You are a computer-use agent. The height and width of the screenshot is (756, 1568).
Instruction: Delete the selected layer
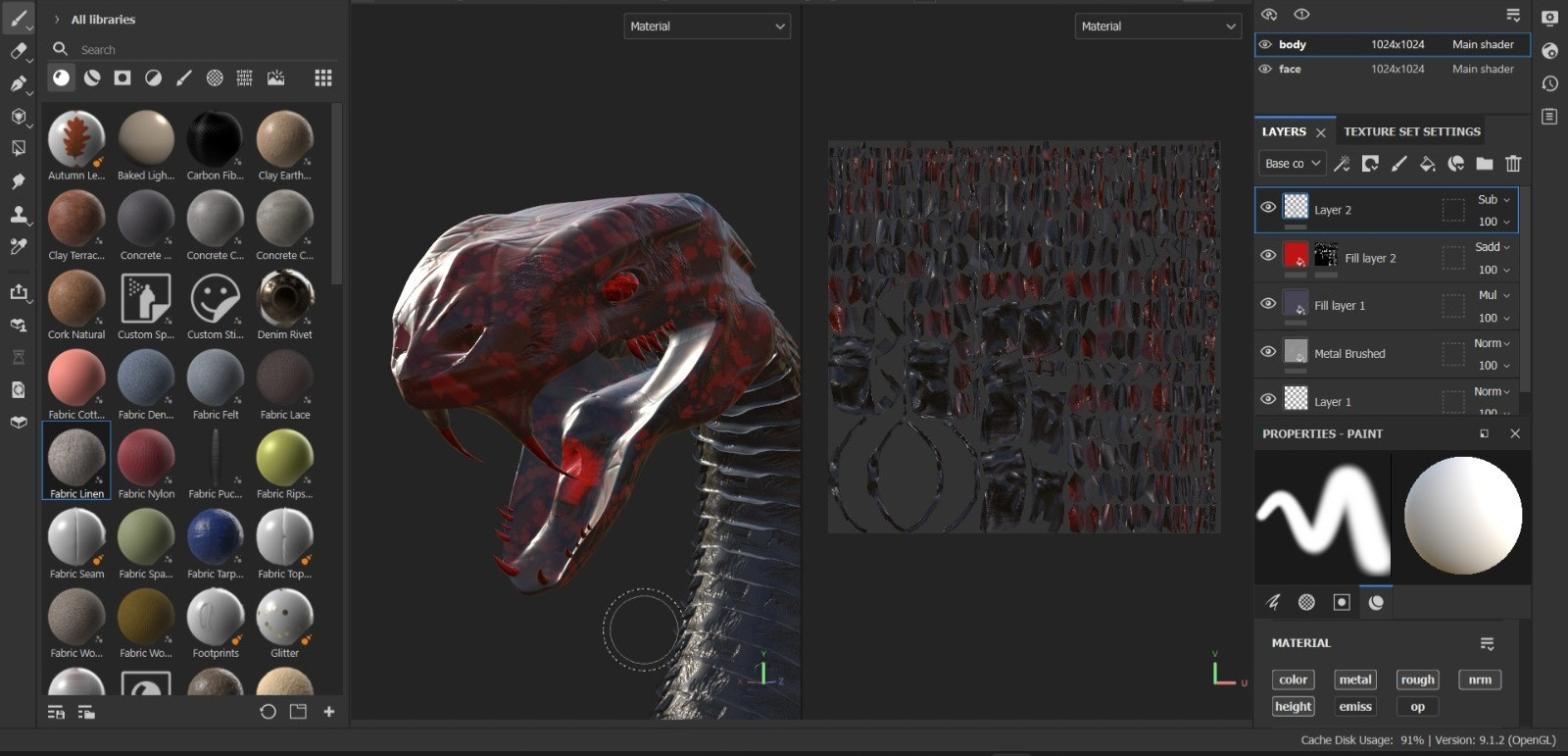pyautogui.click(x=1513, y=164)
